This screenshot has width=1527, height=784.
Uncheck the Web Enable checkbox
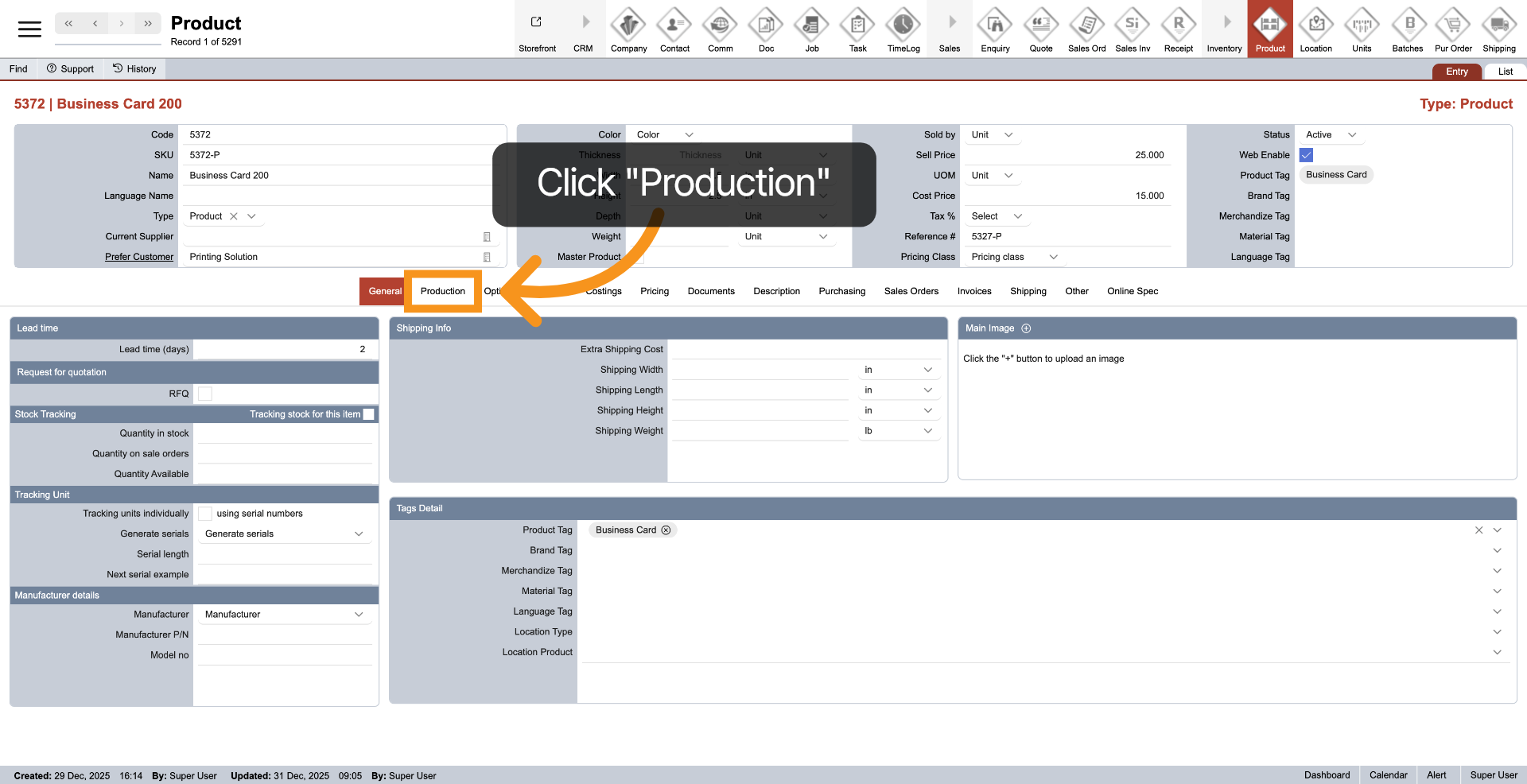click(x=1305, y=155)
